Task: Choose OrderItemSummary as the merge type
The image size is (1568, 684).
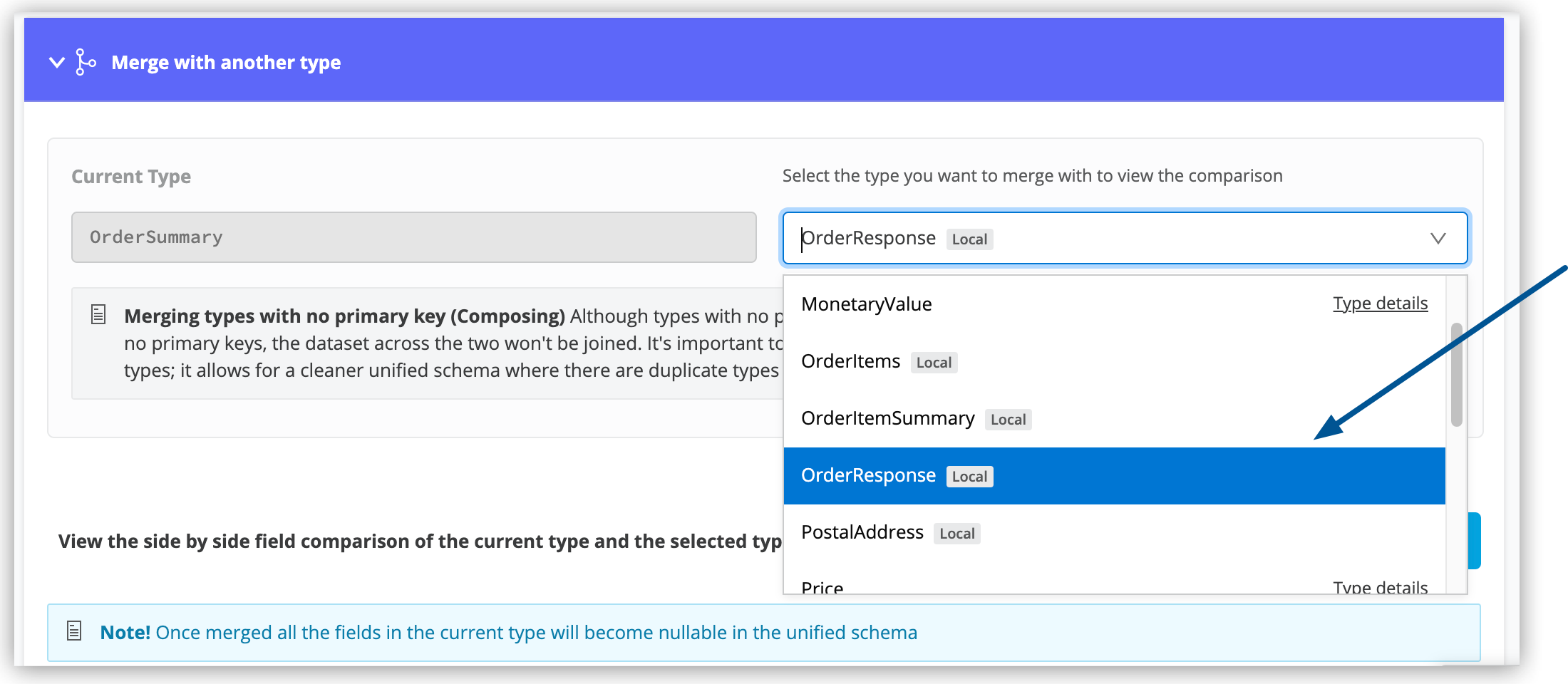Action: coord(888,418)
